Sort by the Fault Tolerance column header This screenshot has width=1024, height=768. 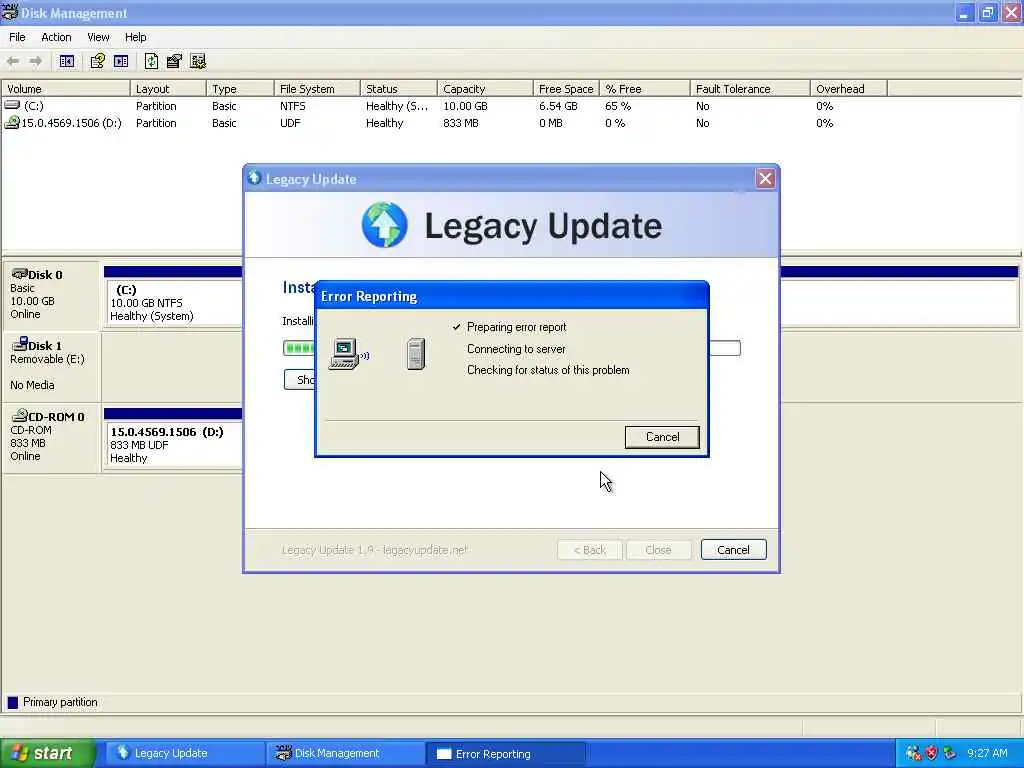(x=750, y=89)
